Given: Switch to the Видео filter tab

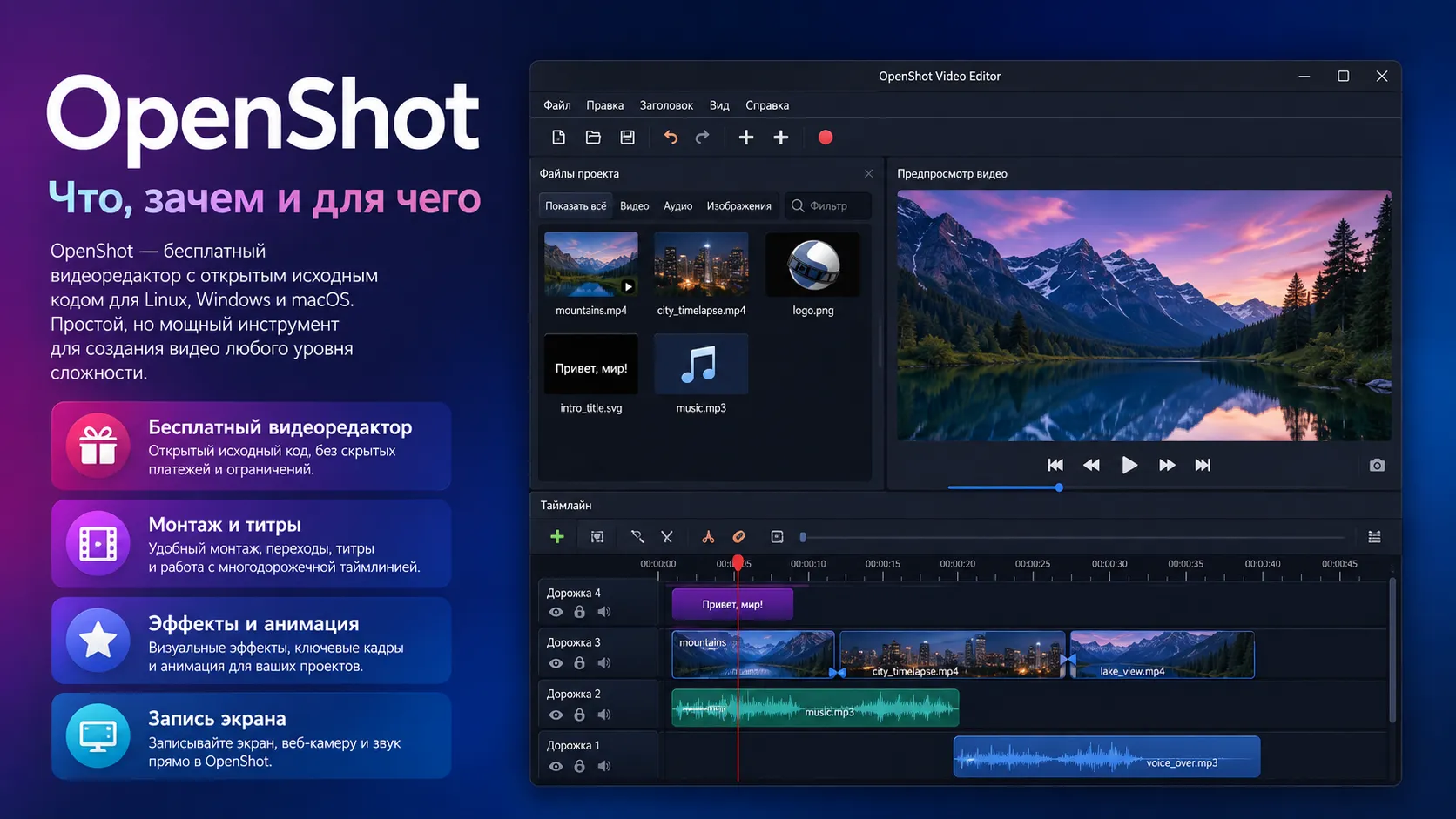Looking at the screenshot, I should point(635,206).
